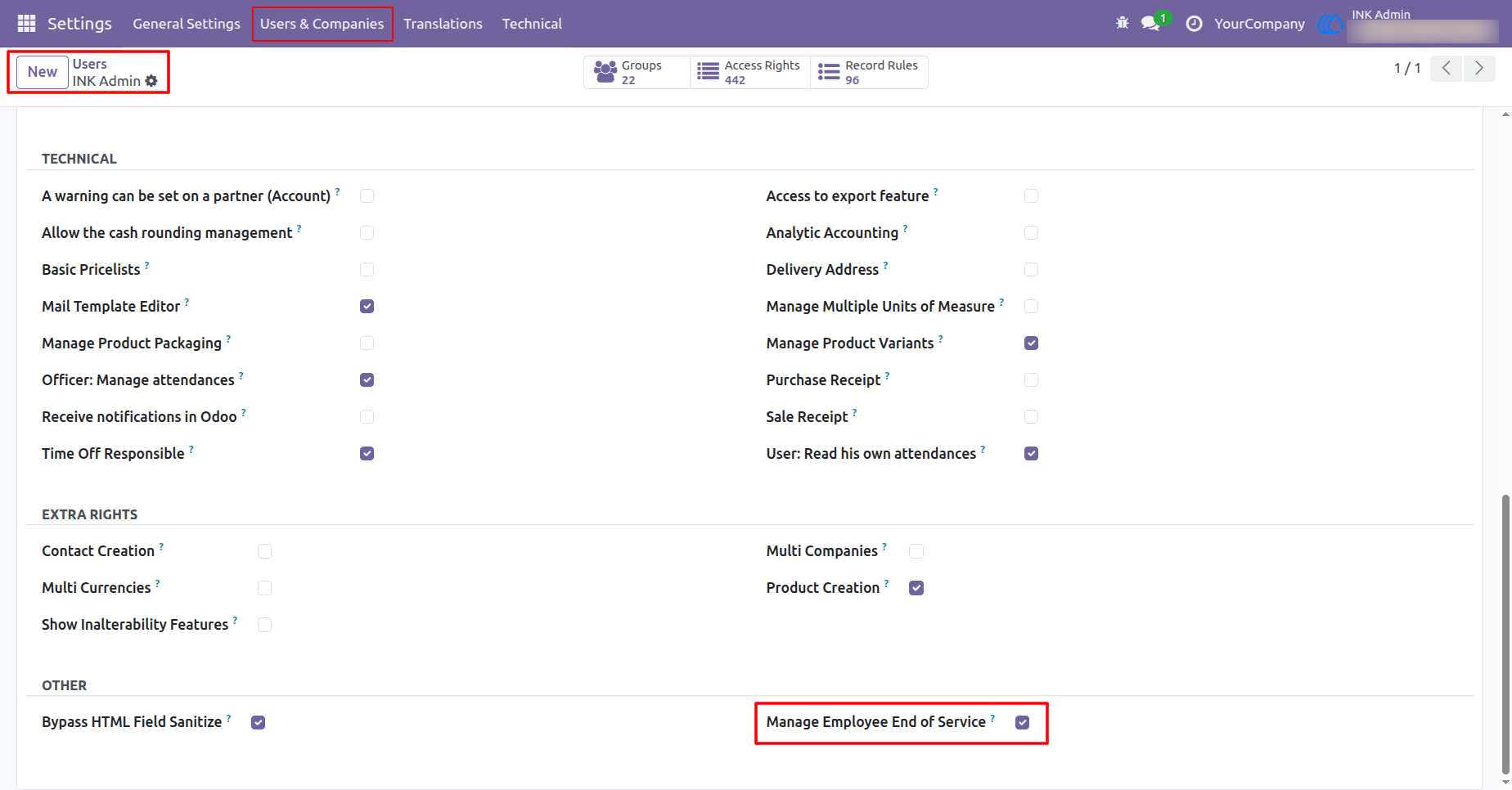Open the Access Rights stat button
1512x790 pixels.
(x=750, y=72)
